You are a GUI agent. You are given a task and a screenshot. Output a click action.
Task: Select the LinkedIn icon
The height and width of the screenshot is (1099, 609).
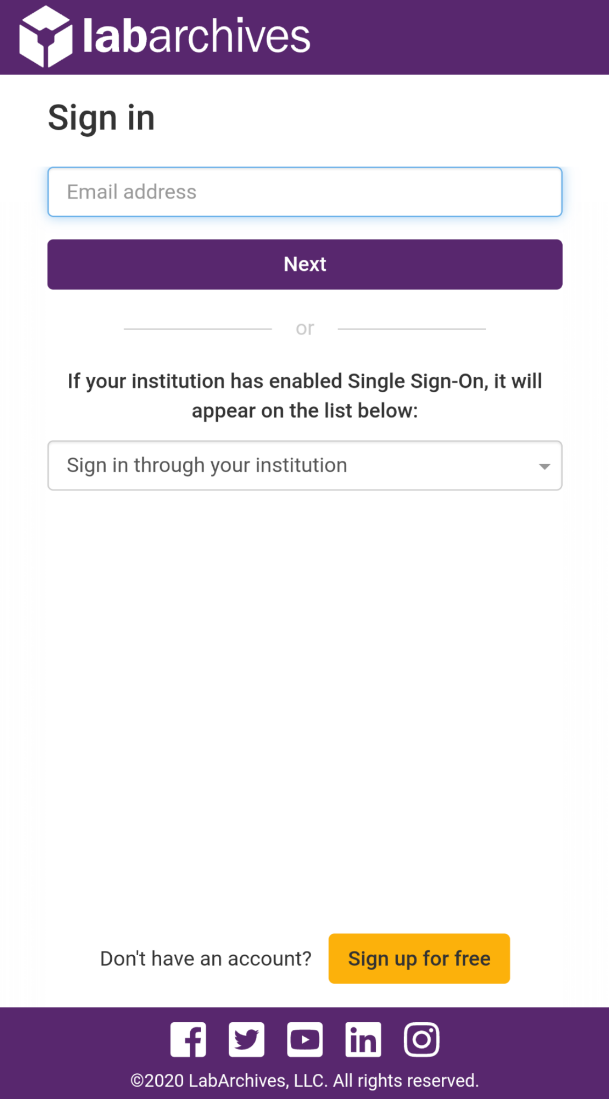click(363, 1039)
